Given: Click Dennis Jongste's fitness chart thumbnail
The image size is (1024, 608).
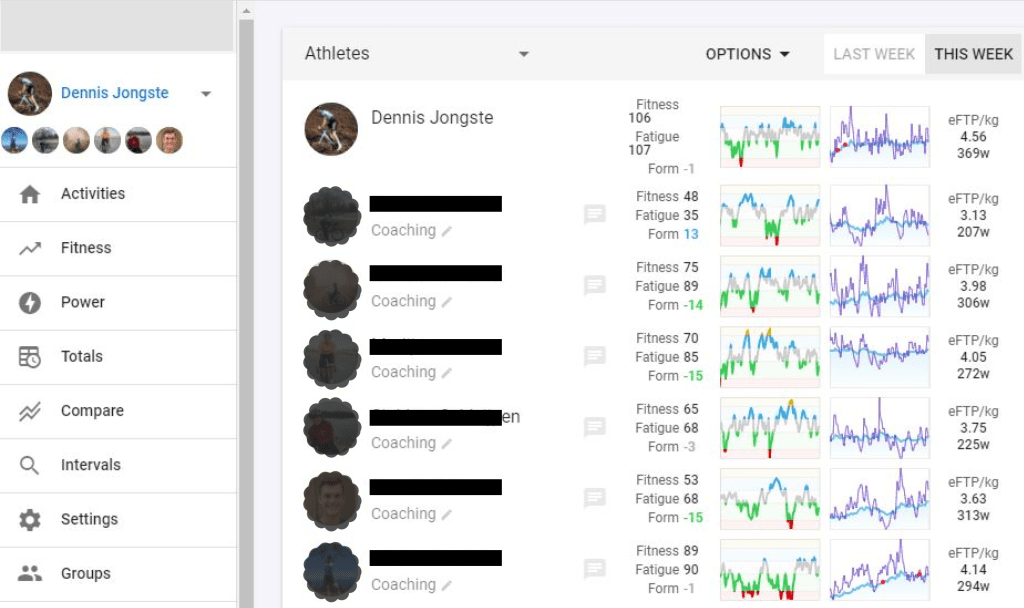Looking at the screenshot, I should [x=769, y=136].
